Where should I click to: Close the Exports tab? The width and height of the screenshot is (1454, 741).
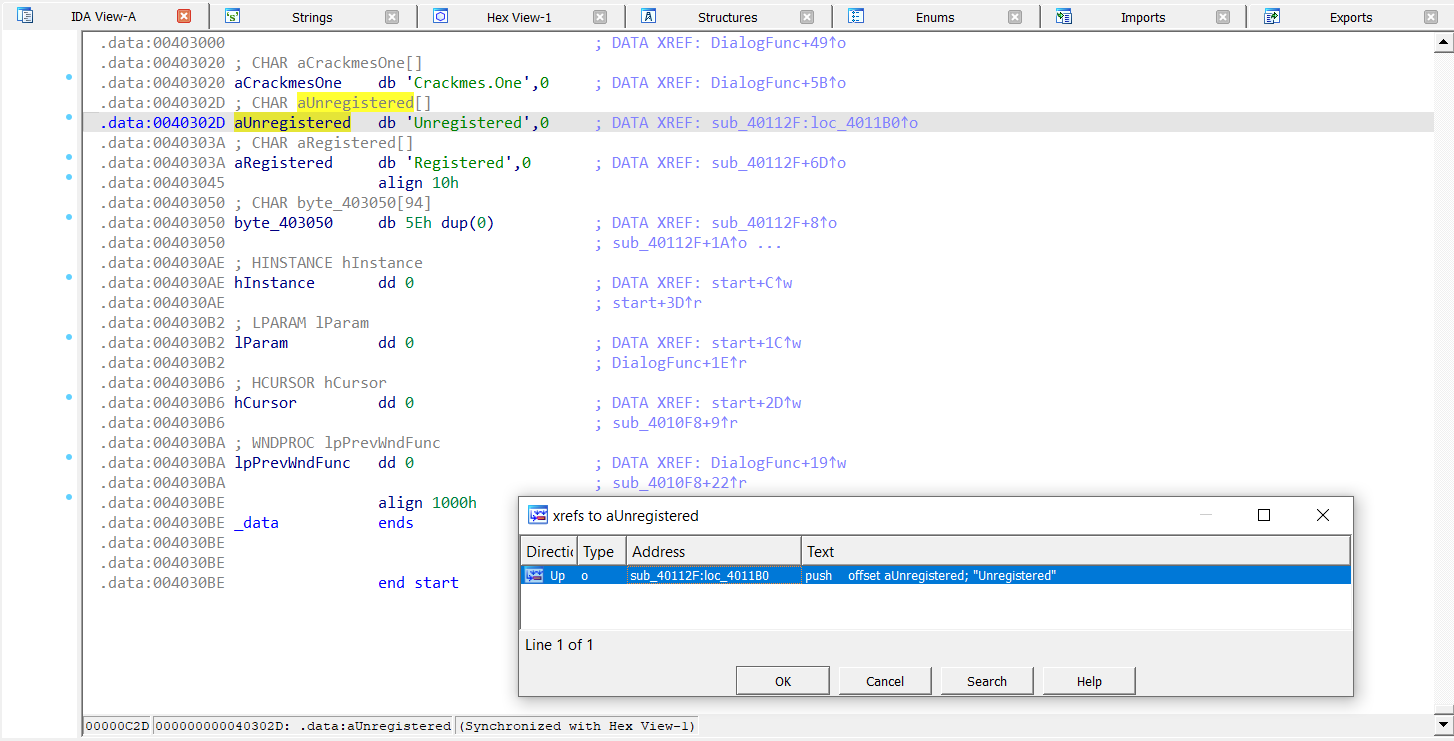[1431, 17]
